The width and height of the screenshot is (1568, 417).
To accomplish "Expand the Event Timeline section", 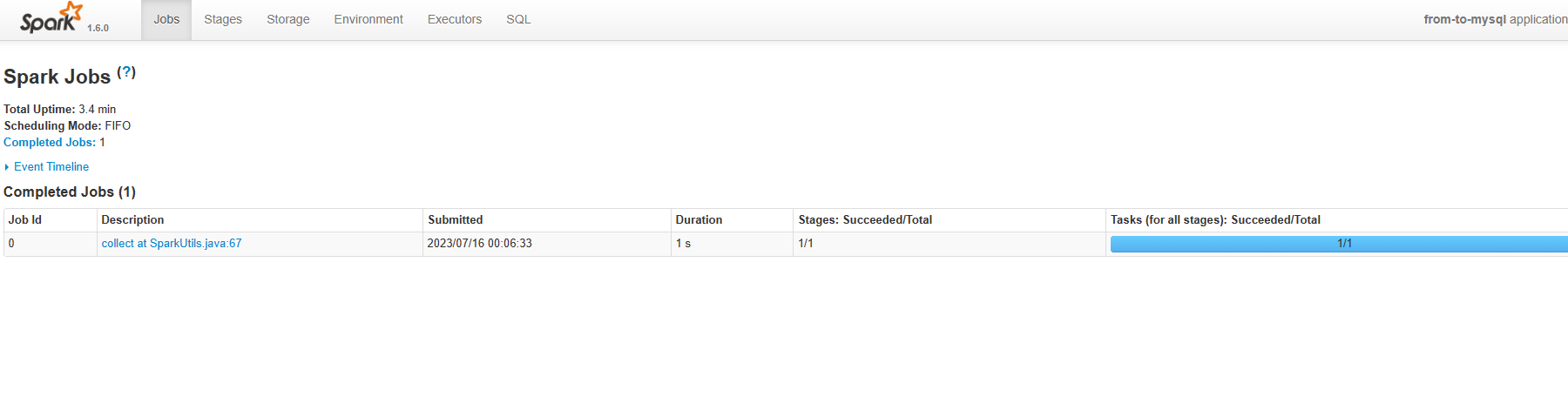I will point(51,166).
